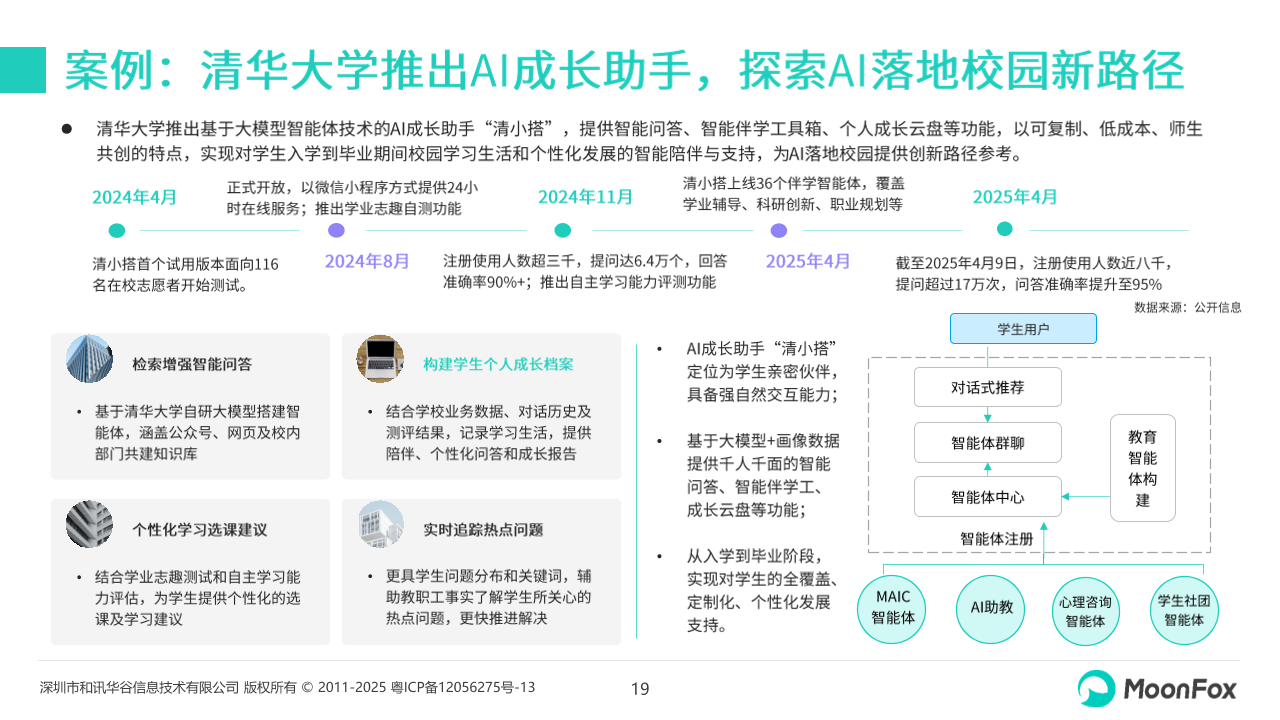Click the teal block left of the title
This screenshot has height=720, width=1280.
tap(23, 70)
